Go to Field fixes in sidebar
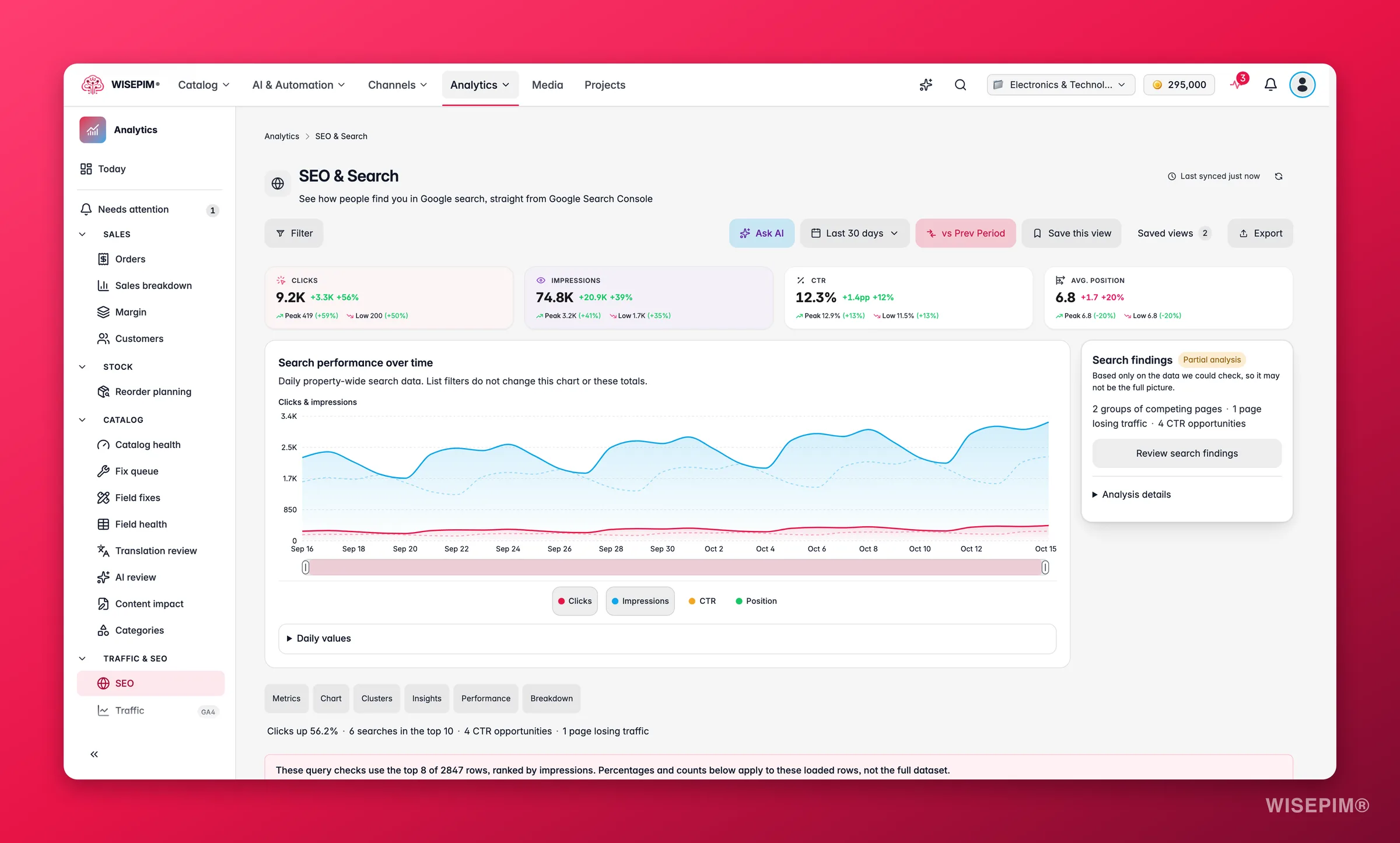This screenshot has width=1400, height=843. click(x=150, y=498)
